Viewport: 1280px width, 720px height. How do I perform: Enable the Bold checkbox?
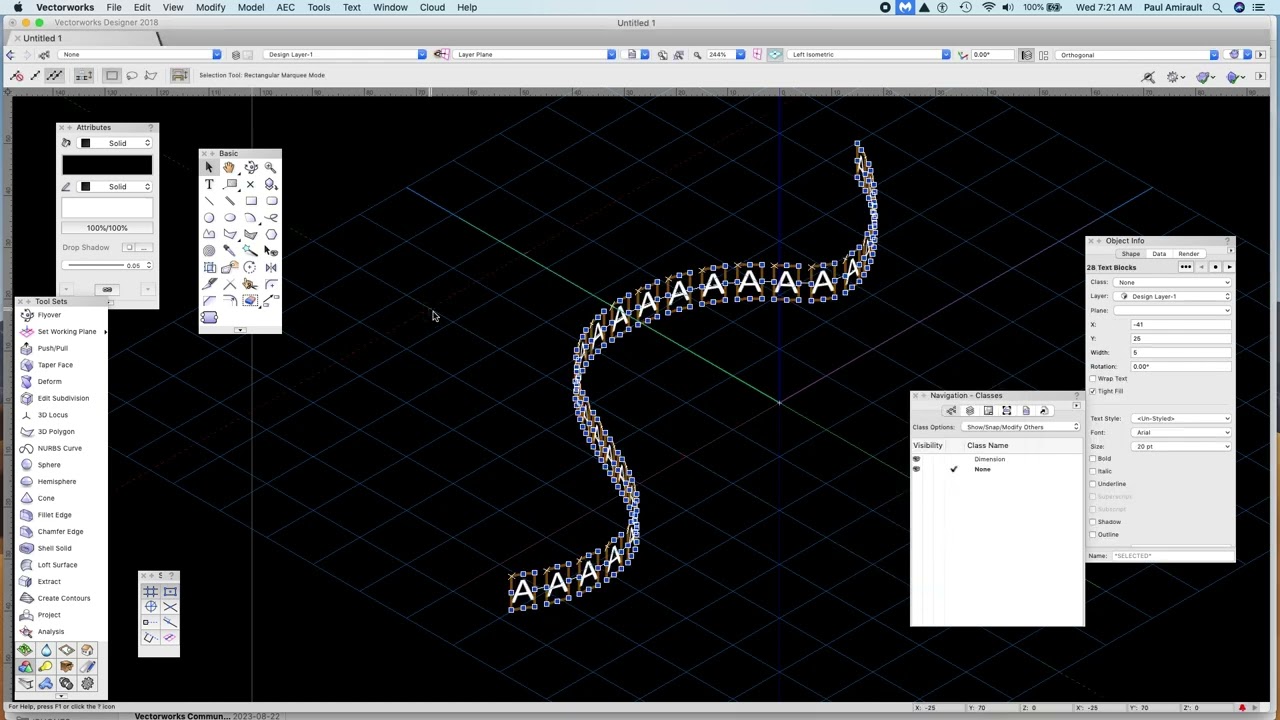point(1093,459)
